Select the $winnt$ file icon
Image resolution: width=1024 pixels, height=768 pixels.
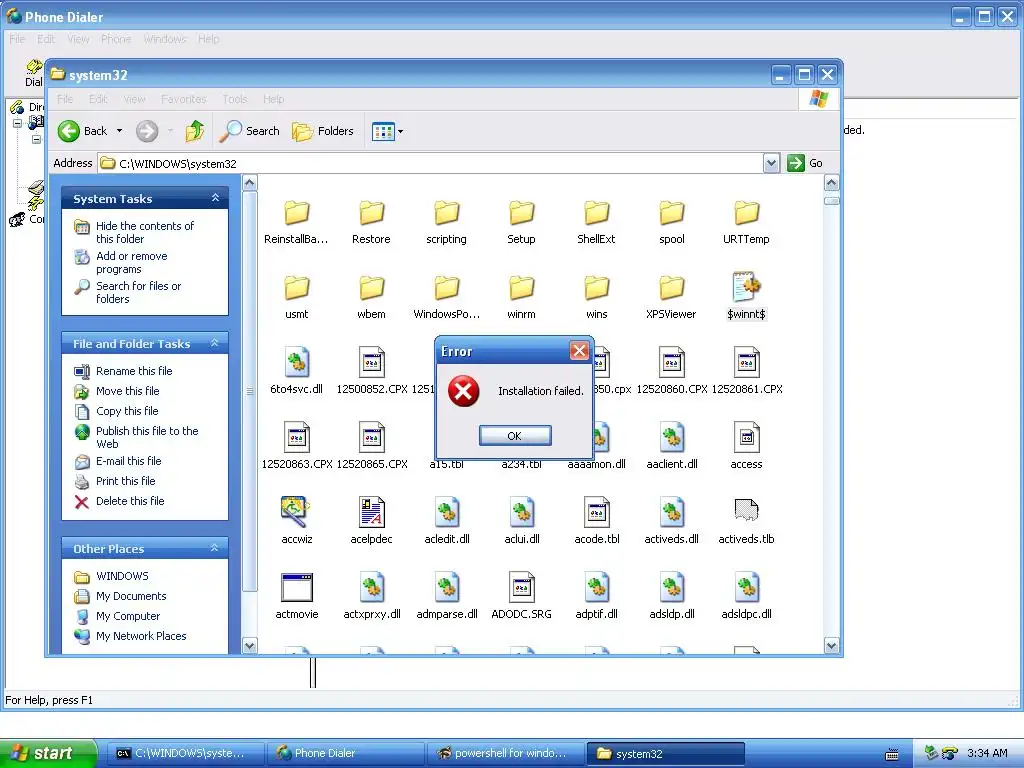pos(746,287)
